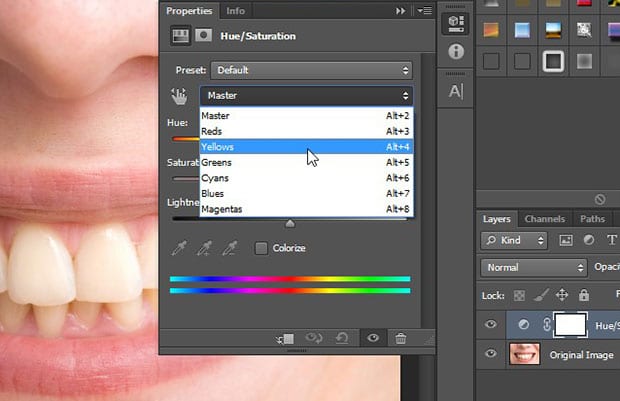This screenshot has width=620, height=401.
Task: Hide the Hue/Saturation layer
Action: point(491,325)
